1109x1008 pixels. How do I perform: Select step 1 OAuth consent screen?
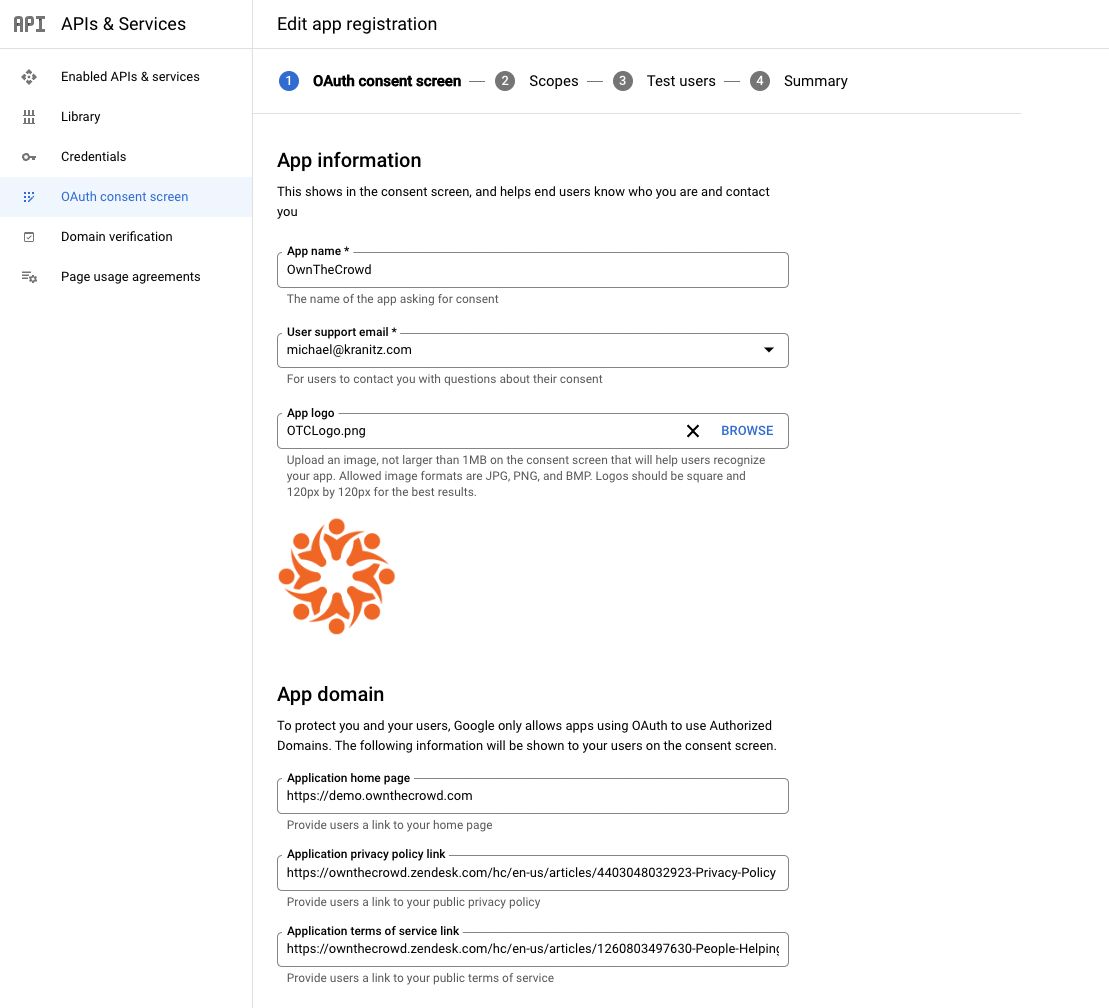386,81
